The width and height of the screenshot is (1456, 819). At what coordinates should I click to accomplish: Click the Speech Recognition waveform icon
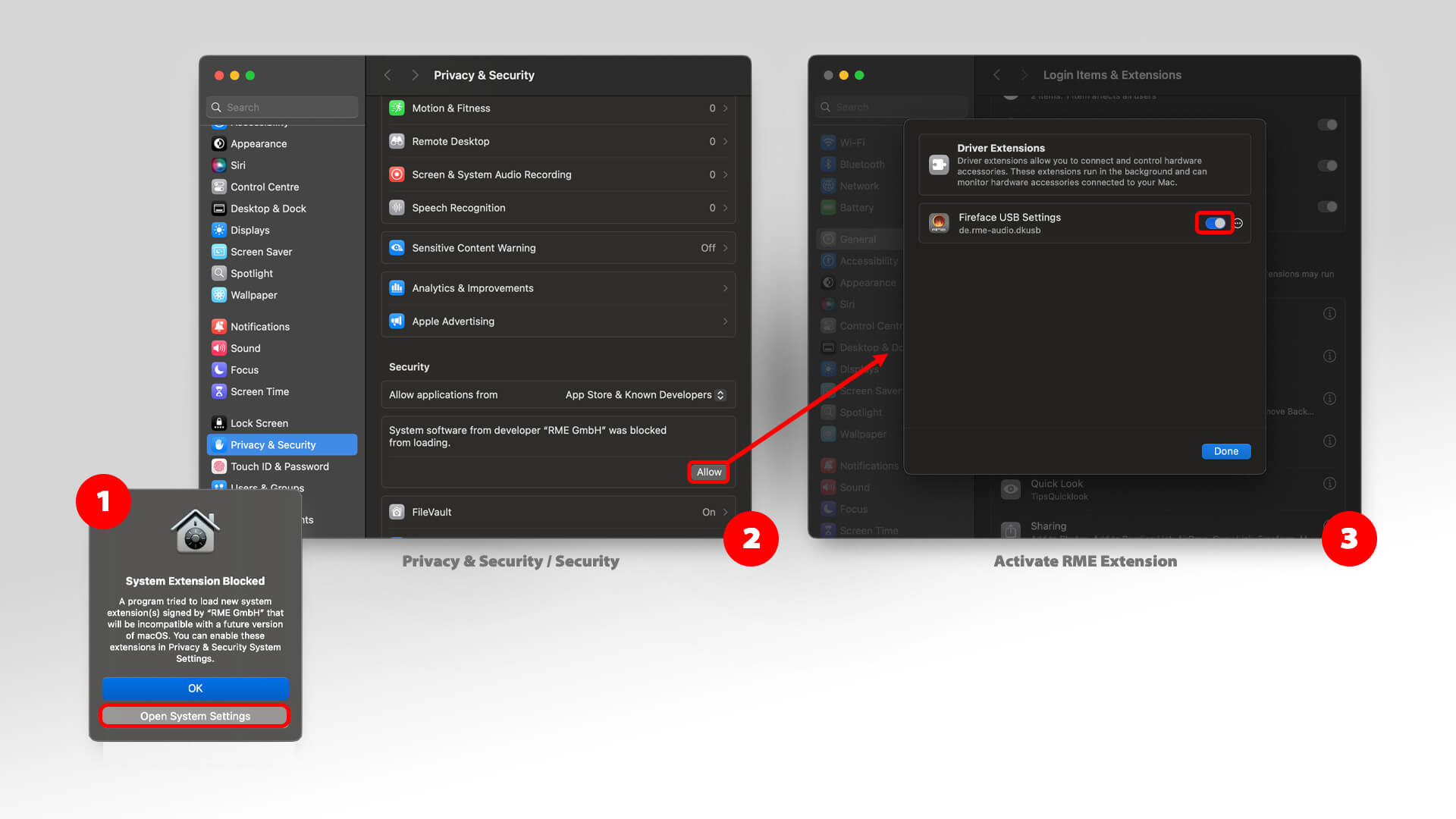(397, 208)
